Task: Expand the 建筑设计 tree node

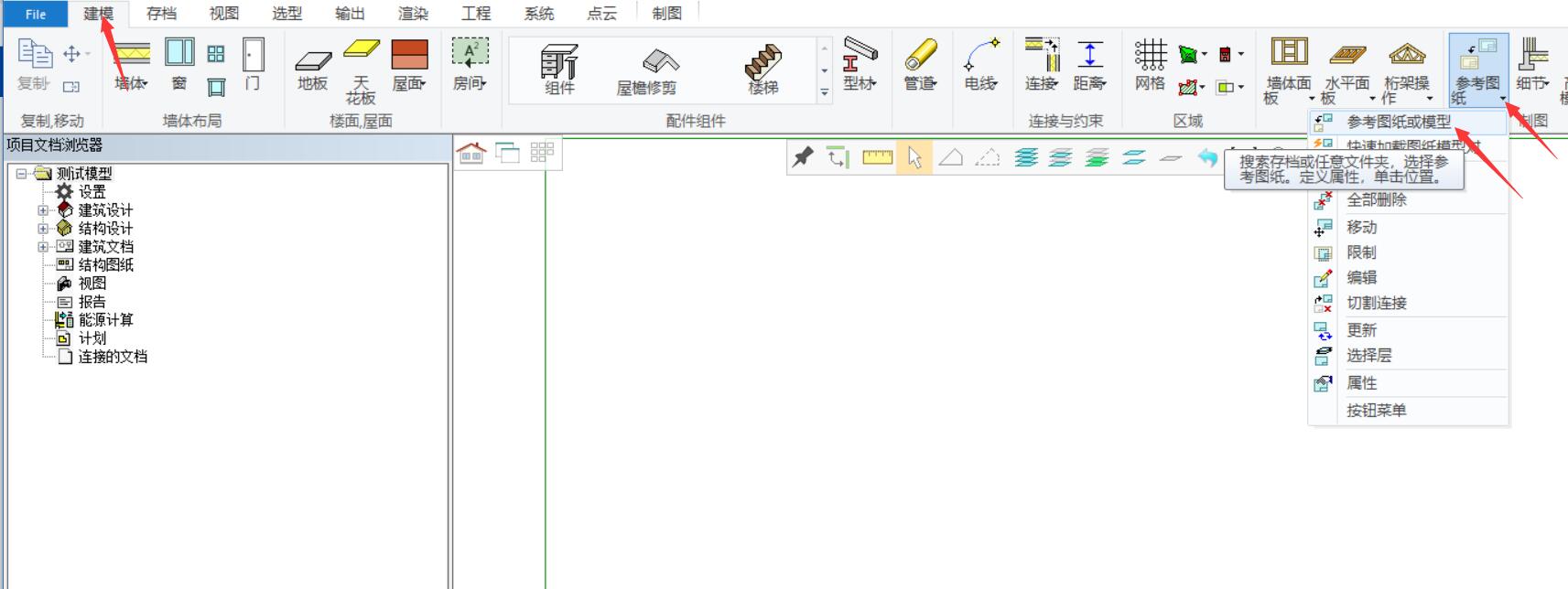Action: pyautogui.click(x=42, y=209)
